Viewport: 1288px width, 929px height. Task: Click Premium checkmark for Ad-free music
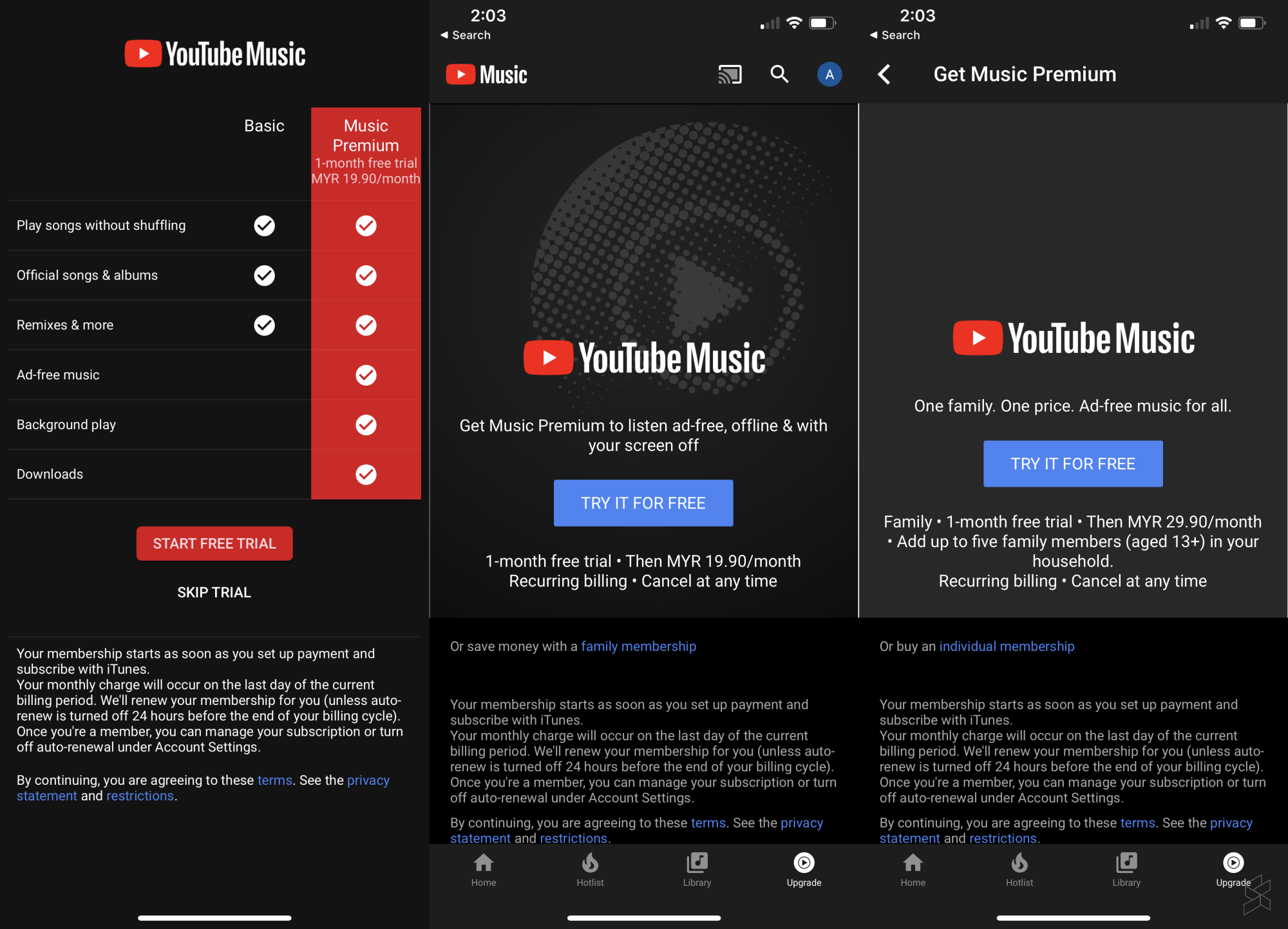coord(366,375)
